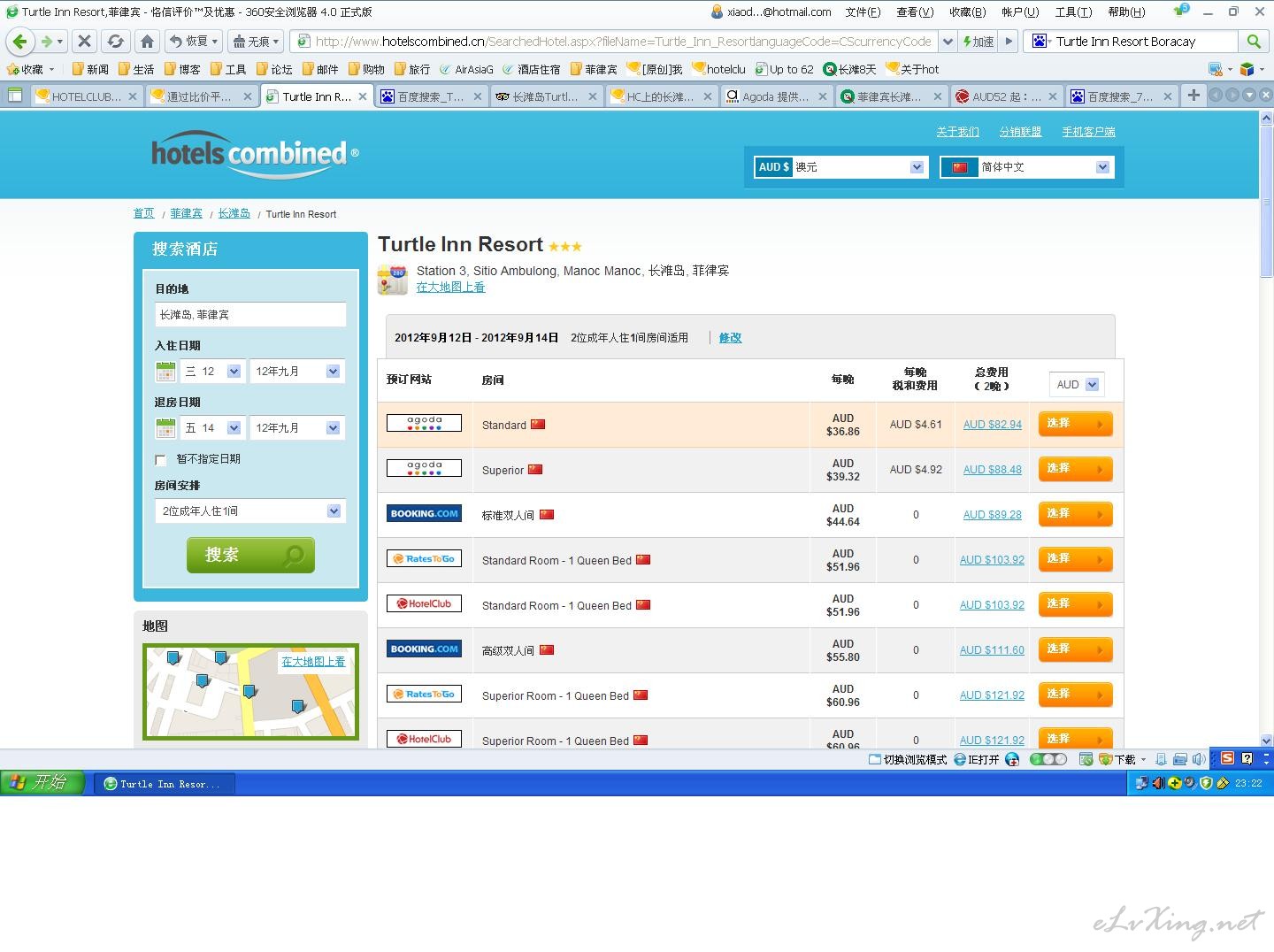
Task: Click the Turtle Inn Resor... taskbar button
Action: click(x=165, y=784)
